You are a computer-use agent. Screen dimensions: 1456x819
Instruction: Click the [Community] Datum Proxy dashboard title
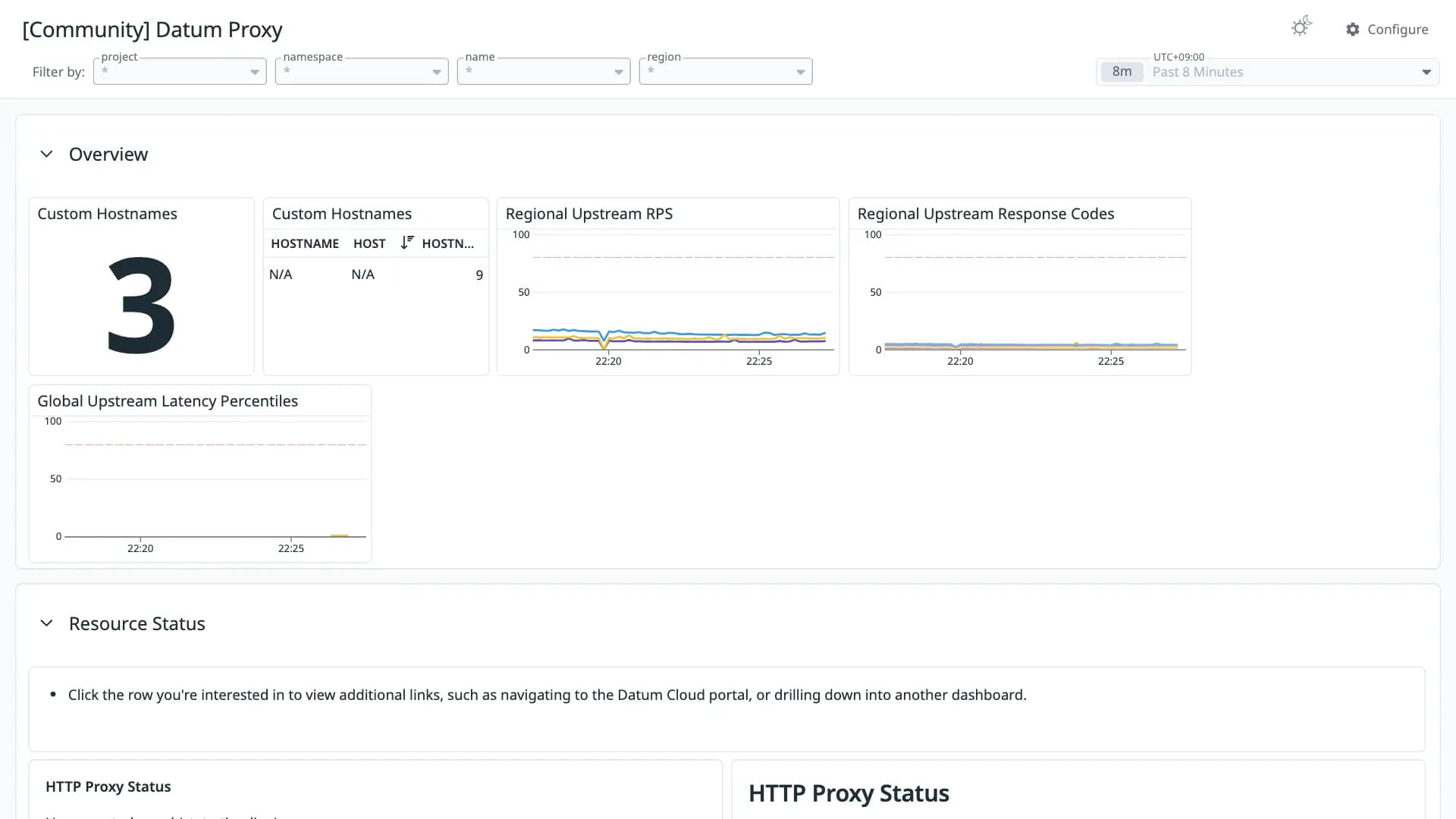pos(152,30)
